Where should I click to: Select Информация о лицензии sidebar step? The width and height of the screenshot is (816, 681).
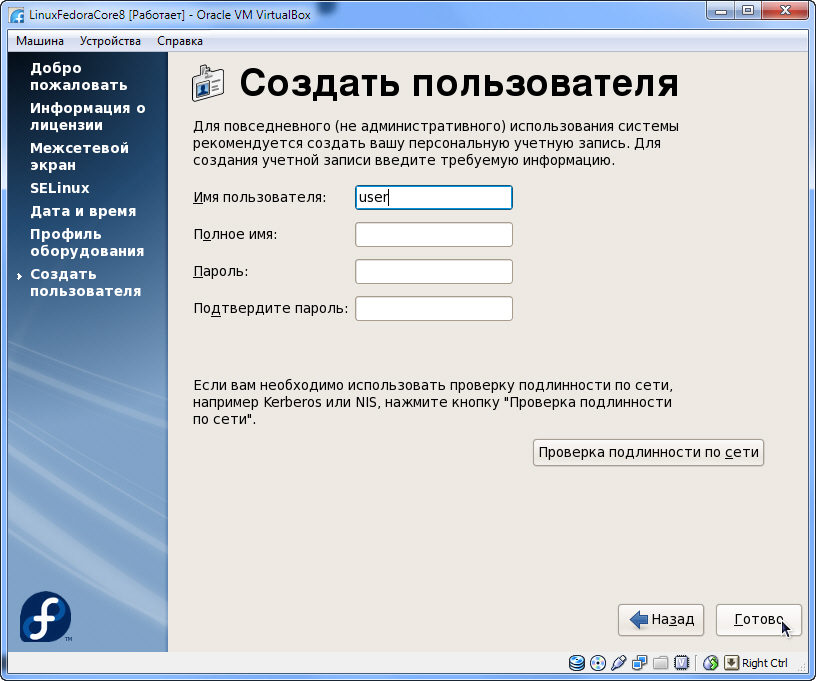click(x=87, y=117)
